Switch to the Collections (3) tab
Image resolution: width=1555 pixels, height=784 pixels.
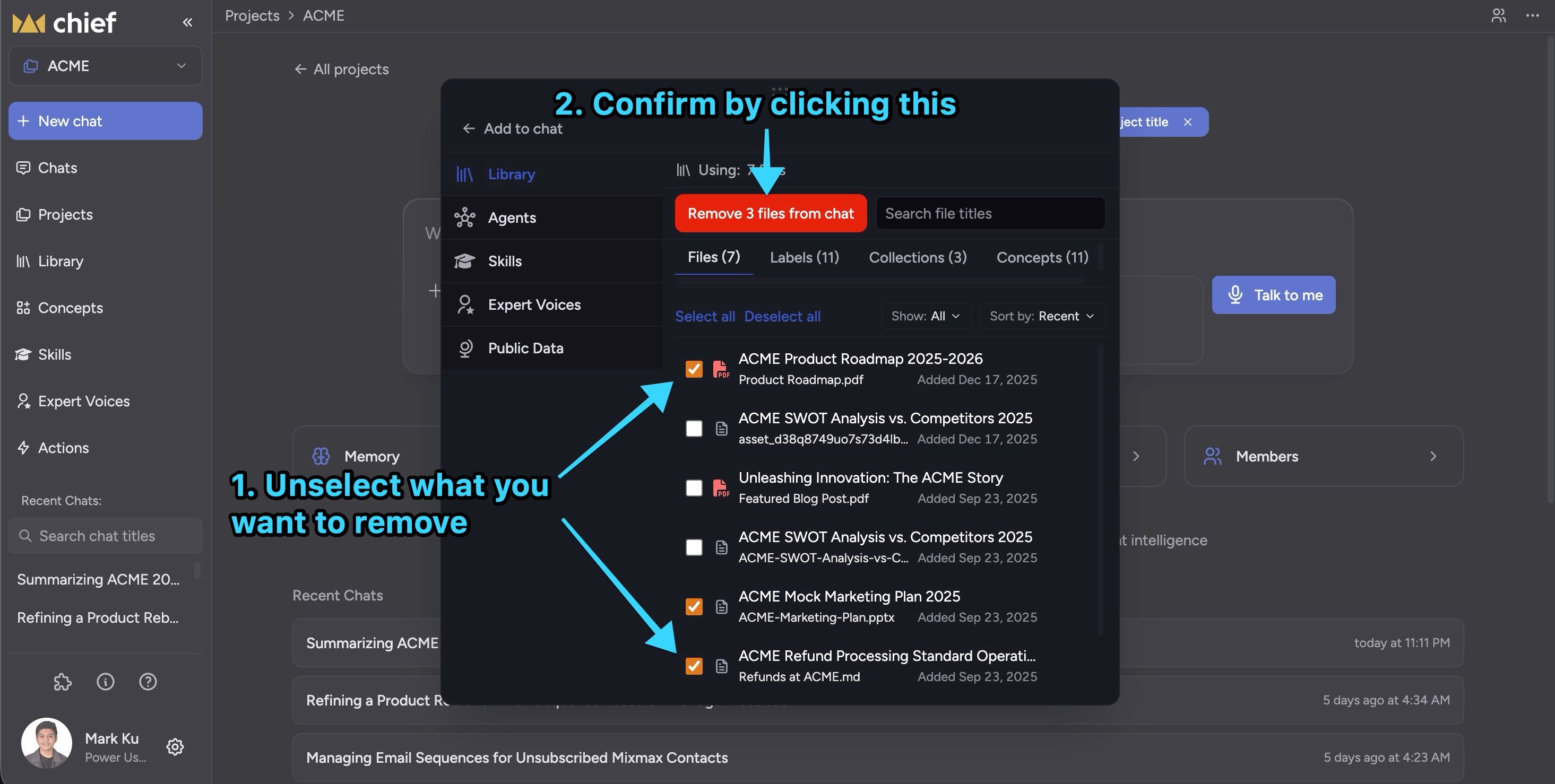pyautogui.click(x=918, y=258)
